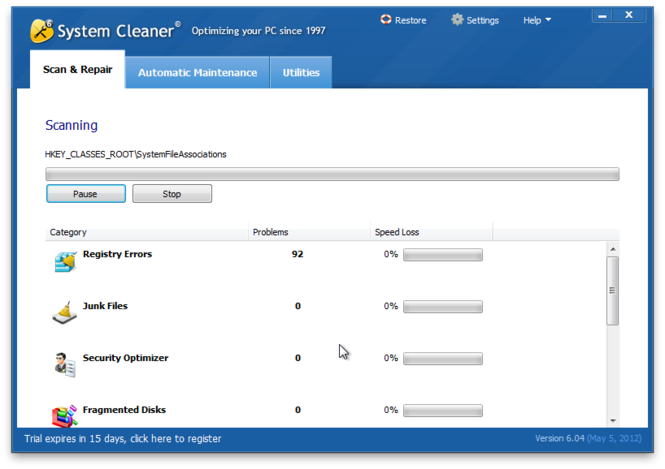Click the main scanning progress bar

click(332, 174)
